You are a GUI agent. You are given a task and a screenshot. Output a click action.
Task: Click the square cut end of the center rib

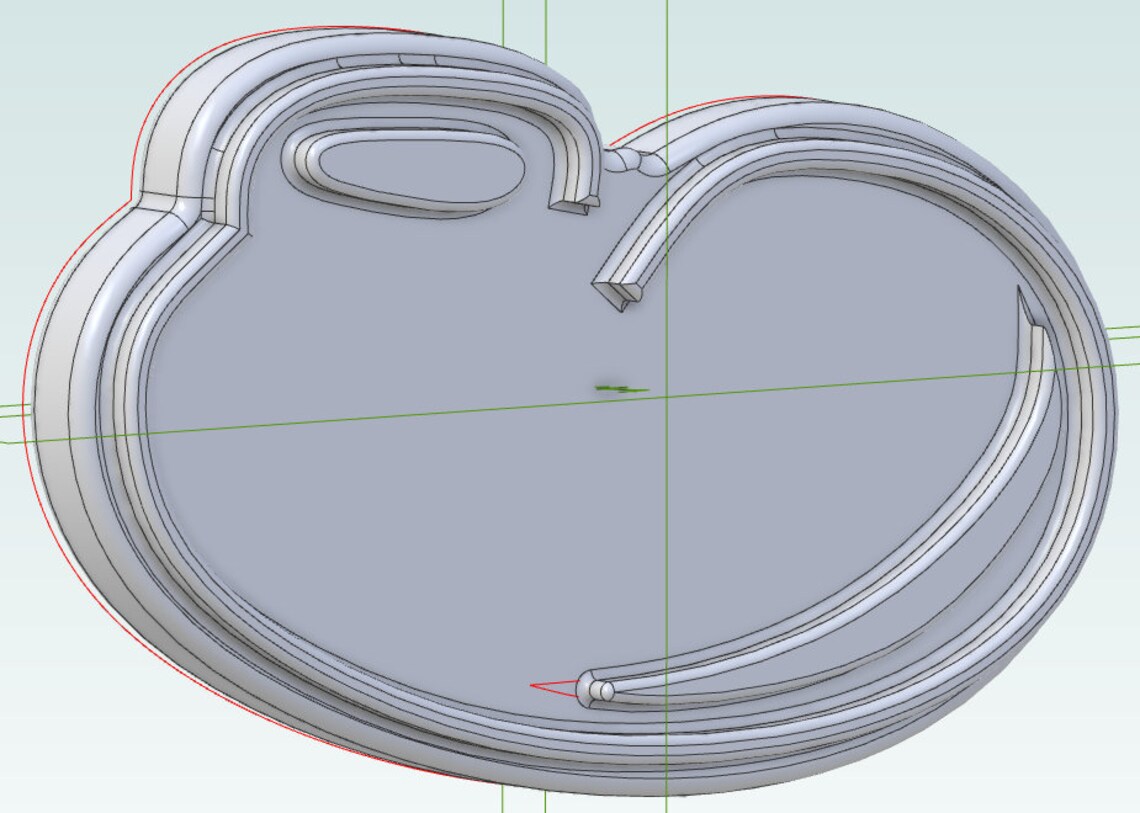[618, 290]
